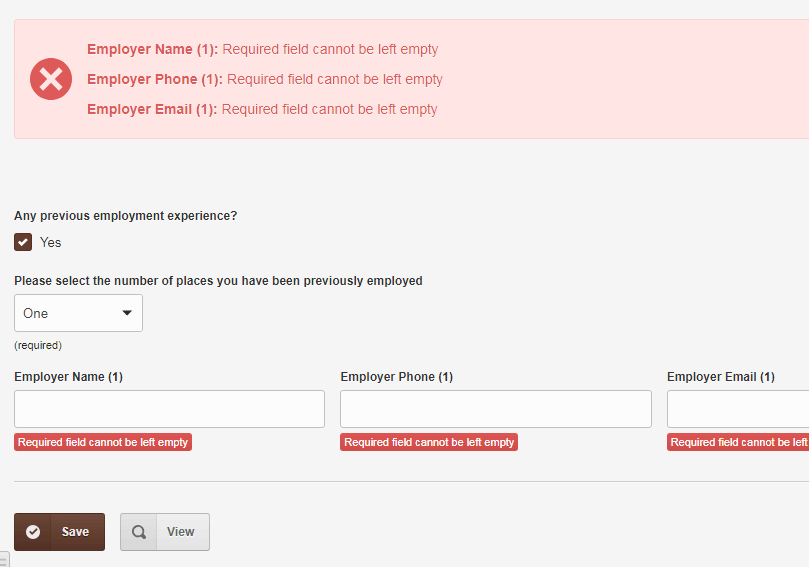Click the magnifier icon on View

click(x=139, y=532)
